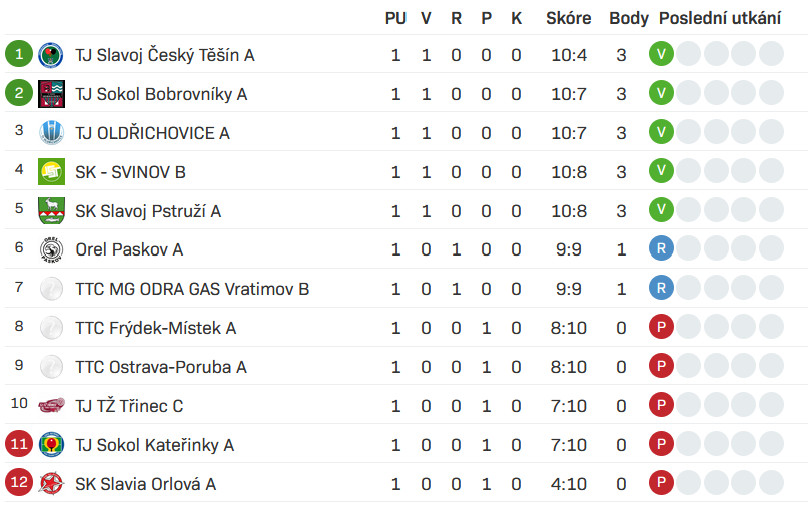This screenshot has height=508, width=808.
Task: Click red P result badge for Slavia Orlová
Action: 660,484
